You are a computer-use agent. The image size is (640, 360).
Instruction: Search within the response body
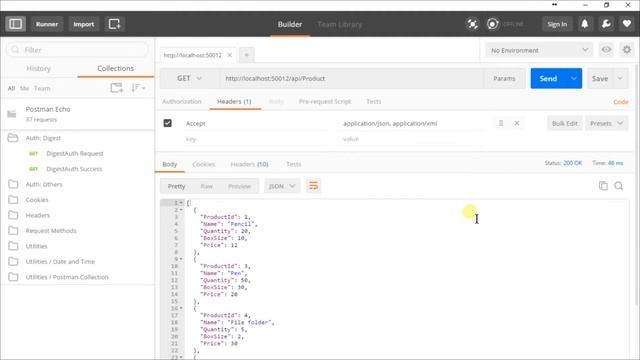pos(619,186)
